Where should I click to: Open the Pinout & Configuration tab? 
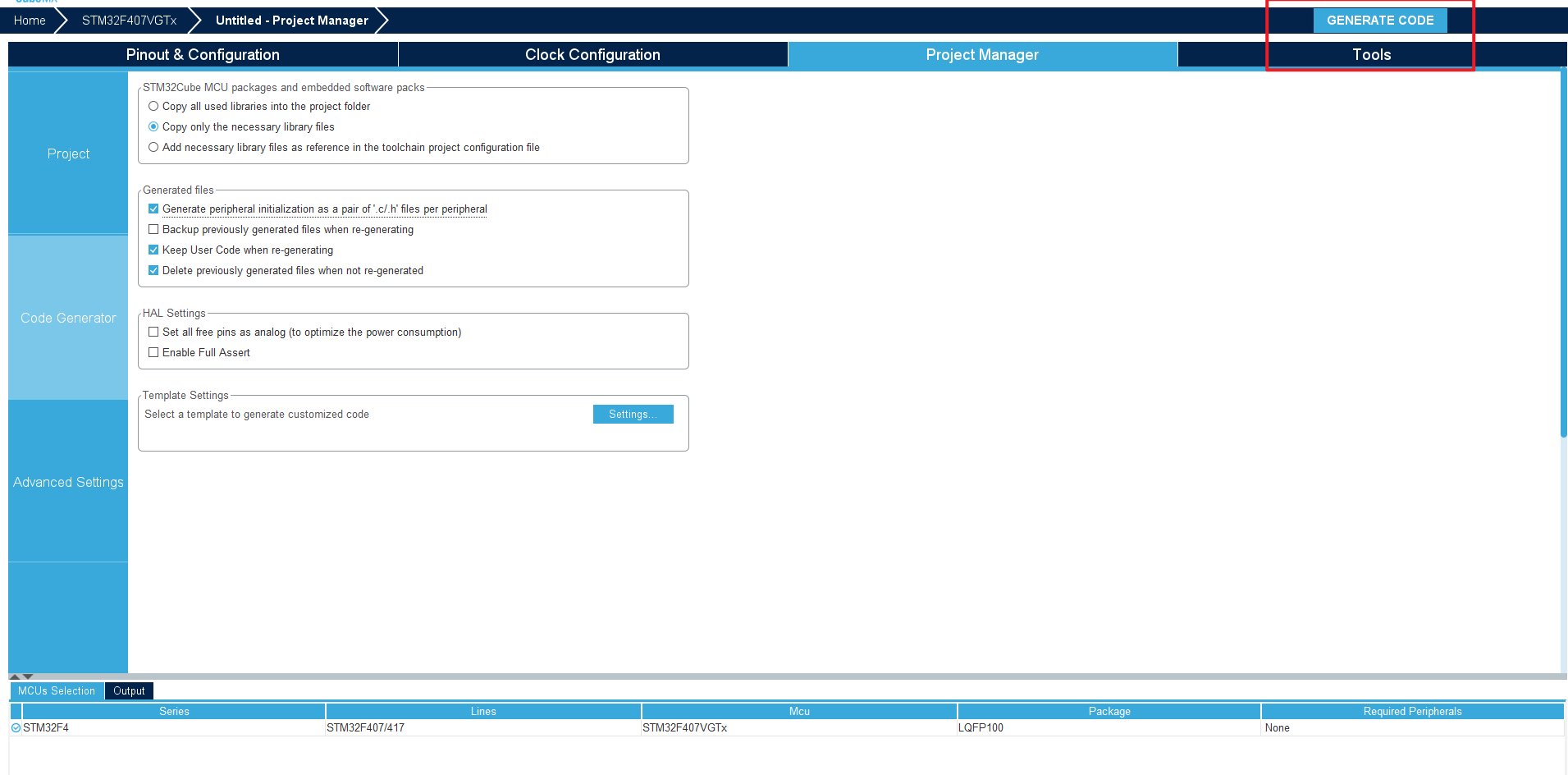(x=203, y=54)
